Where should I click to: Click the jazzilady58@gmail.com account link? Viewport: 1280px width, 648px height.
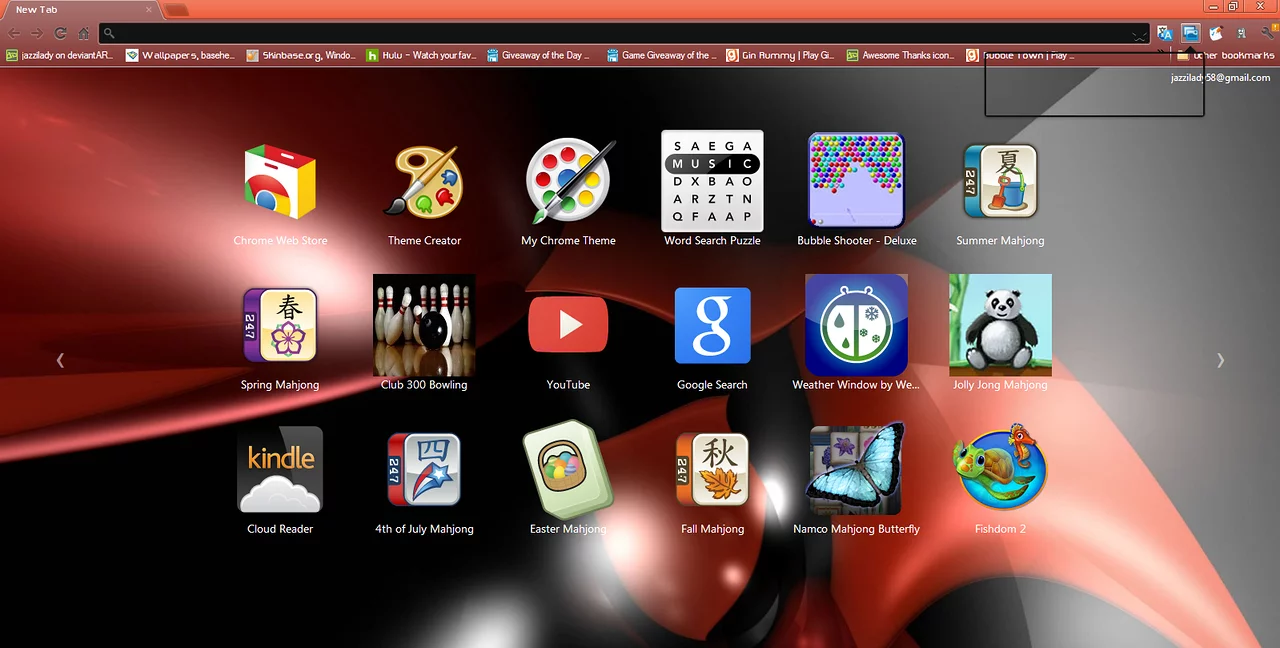1220,78
